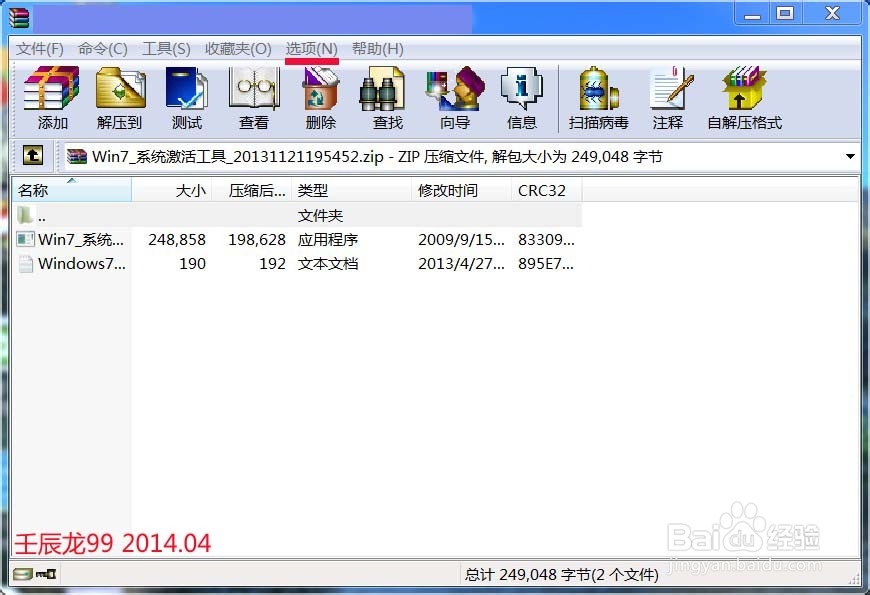This screenshot has height=595, width=870.
Task: Click the 2013/4/27 modified date cell
Action: (x=461, y=264)
